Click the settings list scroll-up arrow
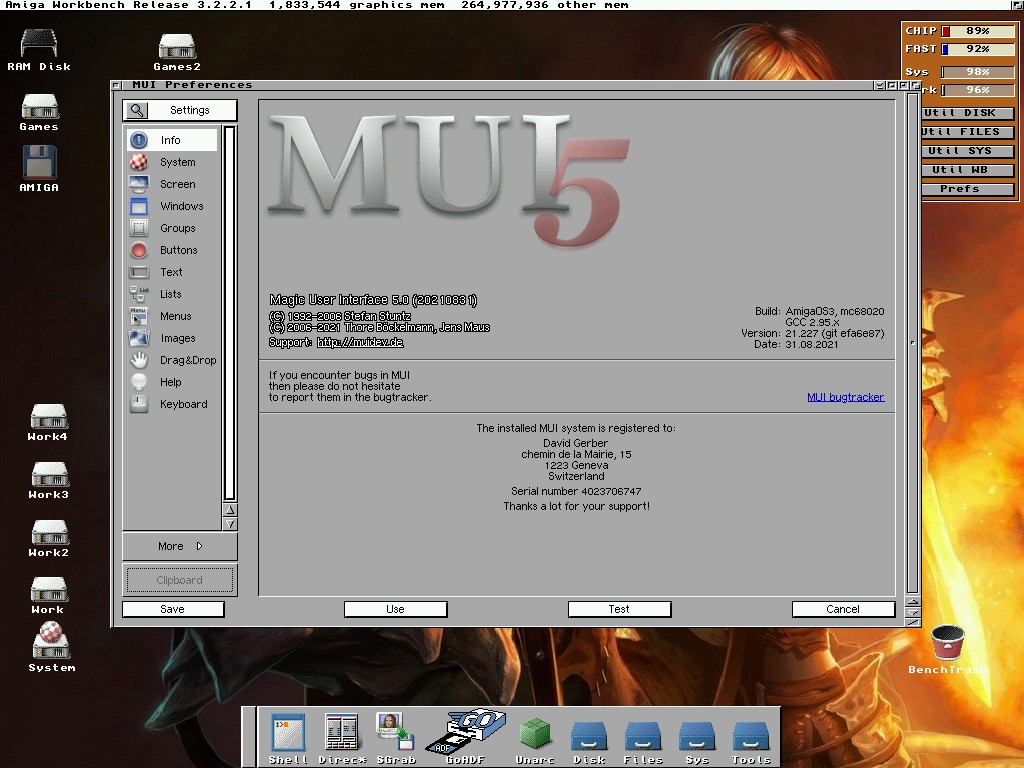The image size is (1024, 768). click(230, 510)
